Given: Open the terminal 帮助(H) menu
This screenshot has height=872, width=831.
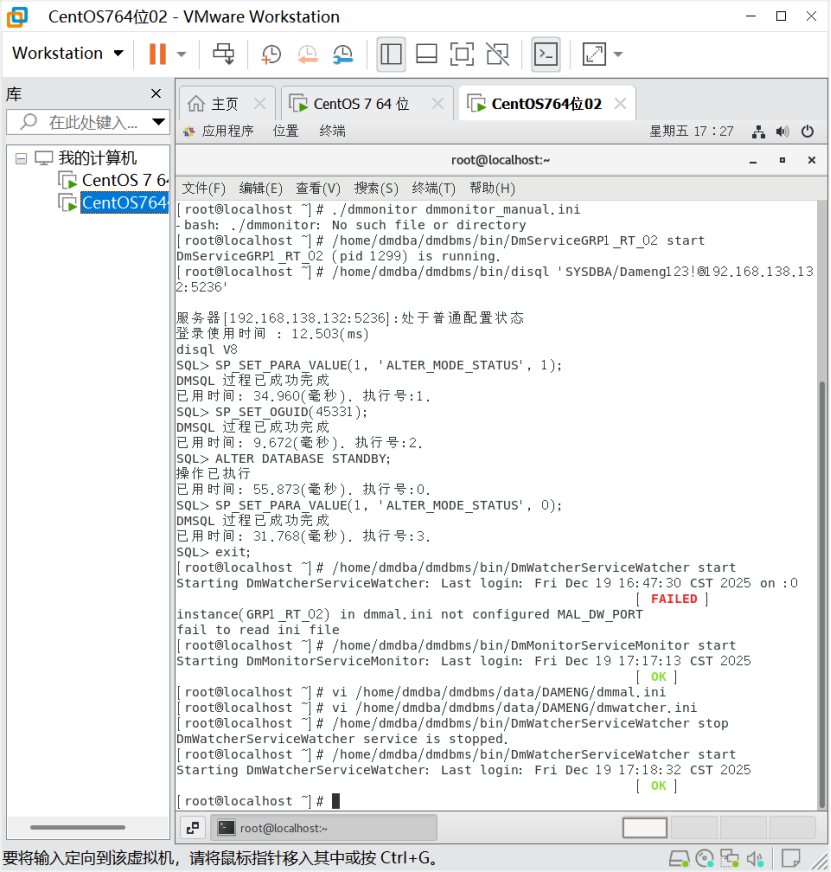Looking at the screenshot, I should click(492, 189).
